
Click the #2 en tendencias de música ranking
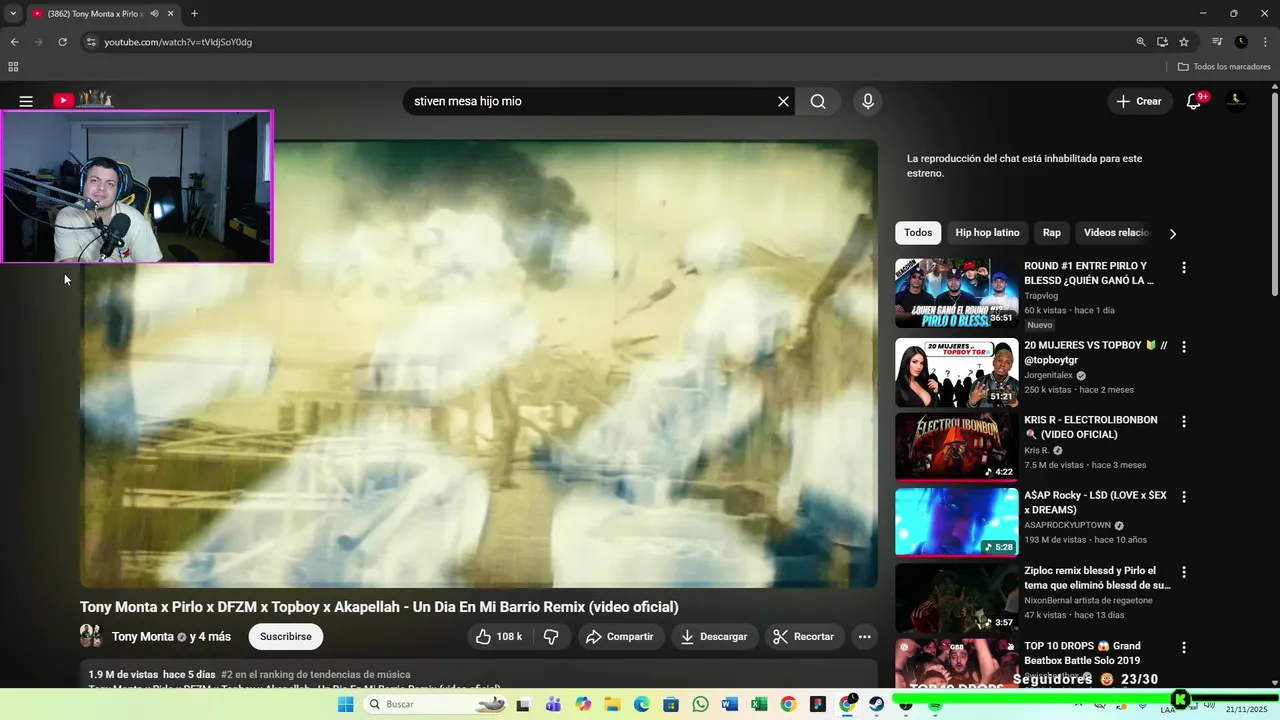pyautogui.click(x=315, y=675)
